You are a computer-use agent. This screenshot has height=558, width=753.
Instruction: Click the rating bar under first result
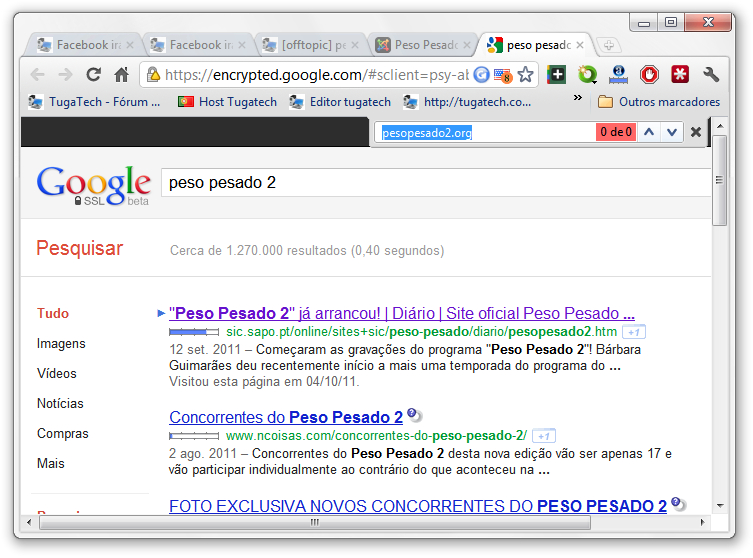coord(194,332)
